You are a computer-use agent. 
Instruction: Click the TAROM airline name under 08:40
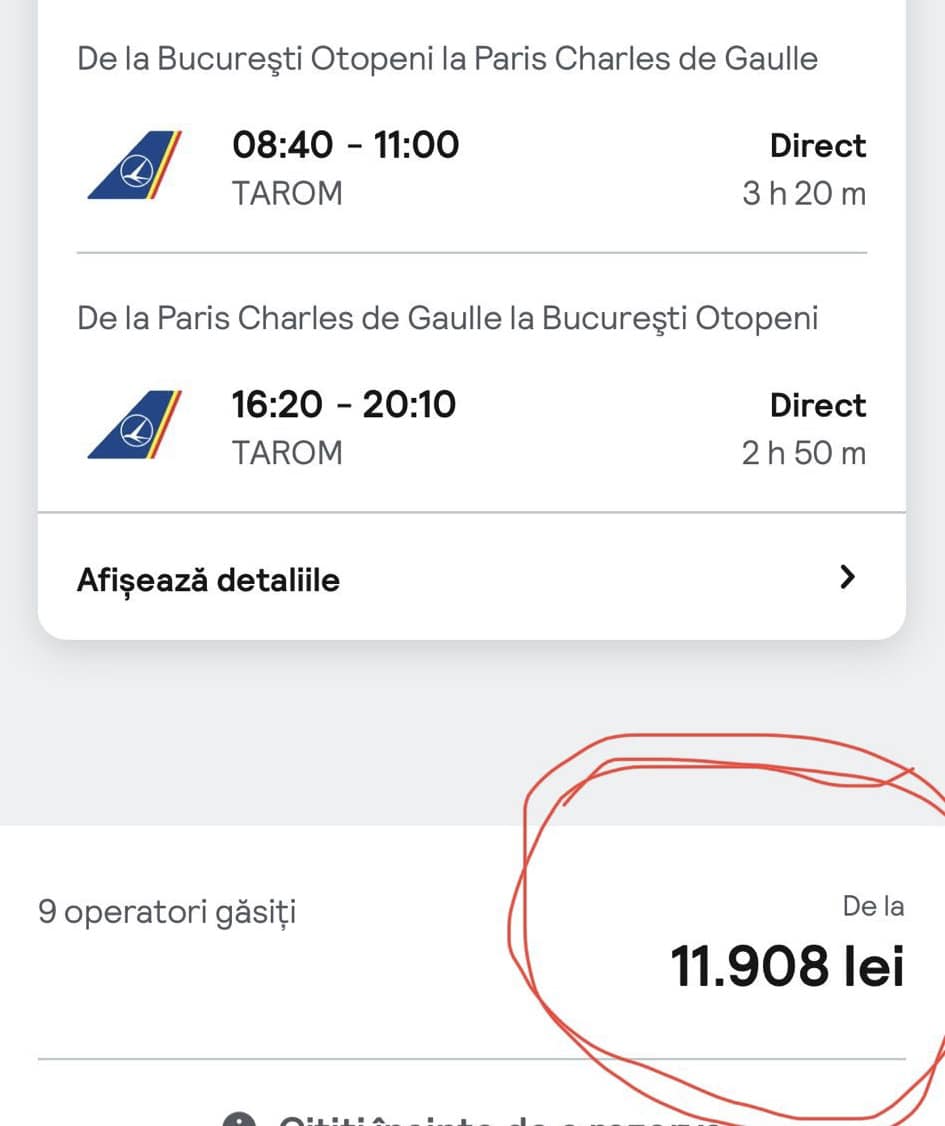coord(287,193)
